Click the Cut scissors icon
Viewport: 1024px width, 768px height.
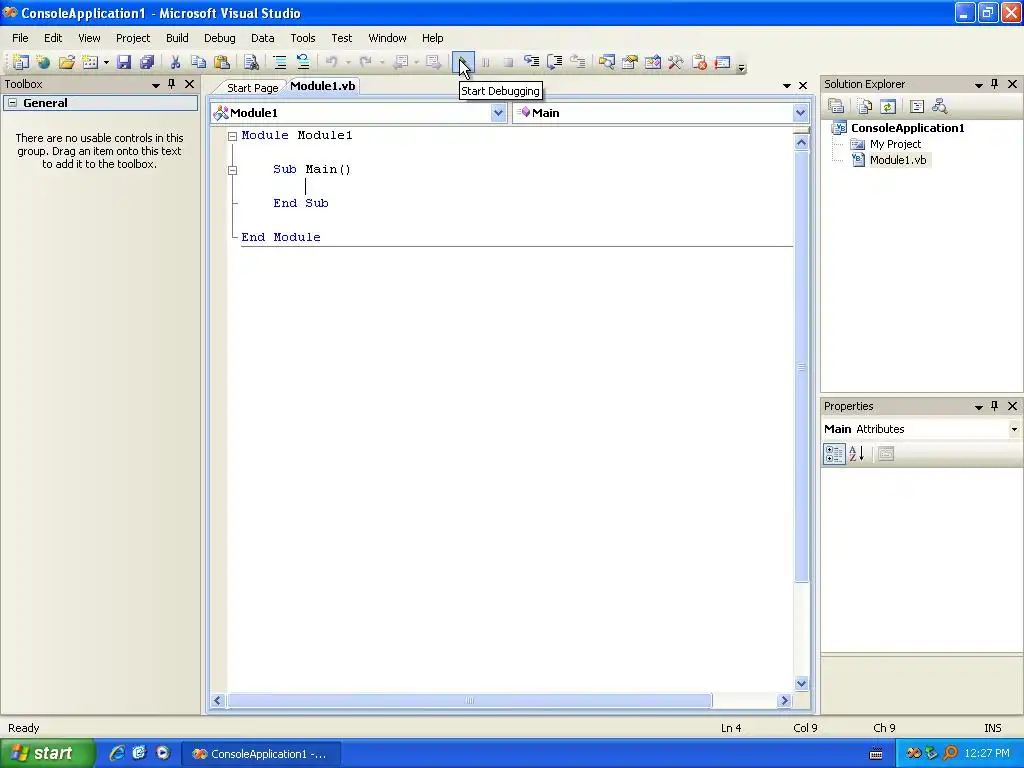click(175, 62)
